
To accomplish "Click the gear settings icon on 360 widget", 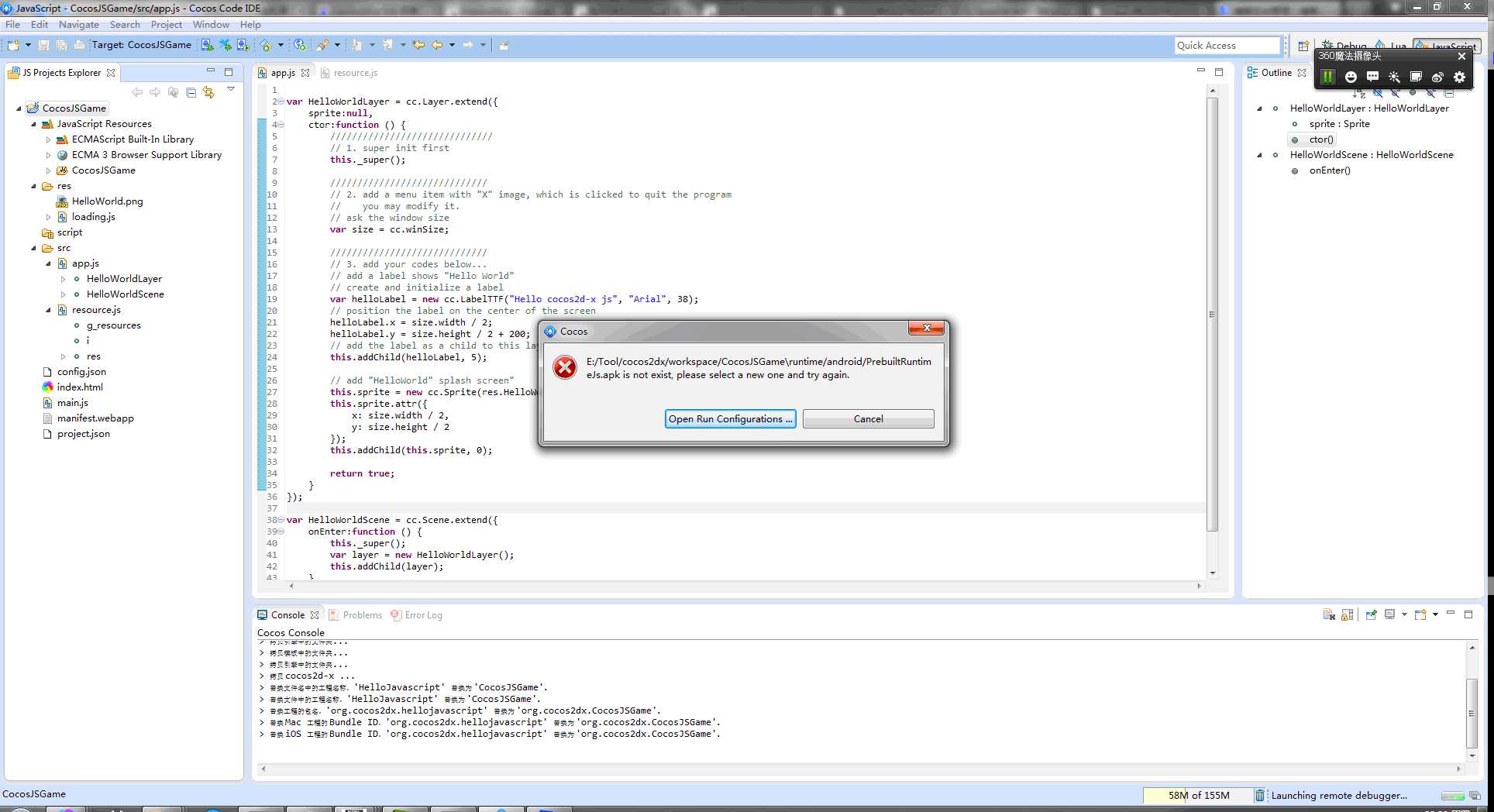I will [x=1459, y=77].
